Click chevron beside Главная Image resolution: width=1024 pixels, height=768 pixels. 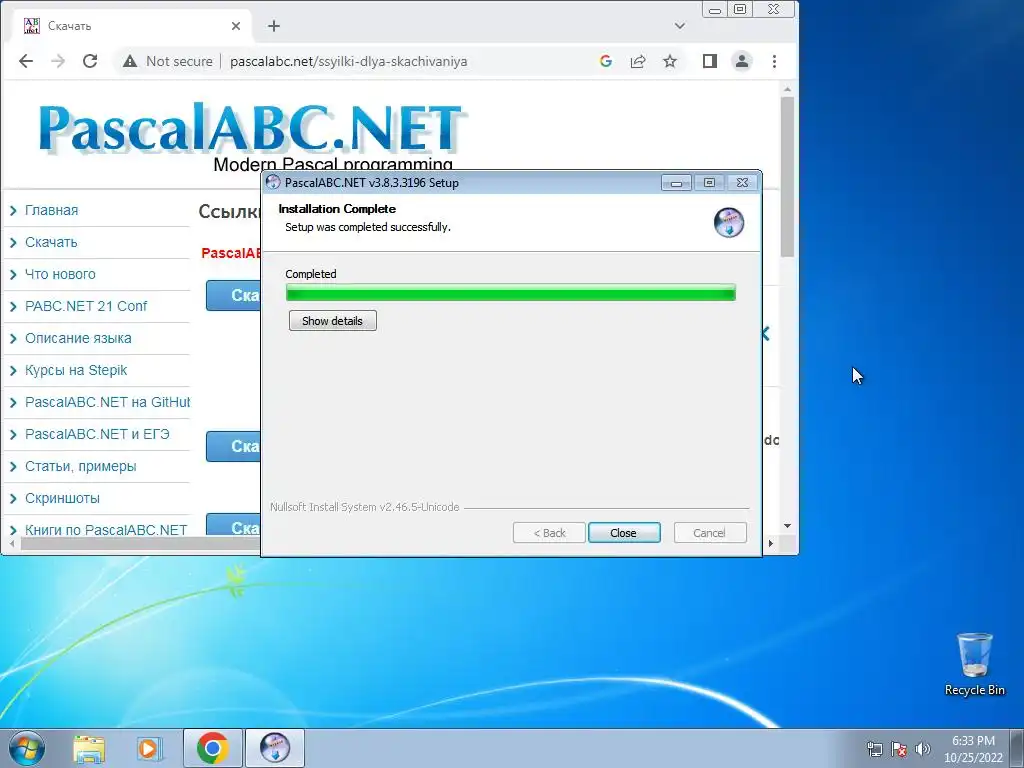(x=13, y=210)
